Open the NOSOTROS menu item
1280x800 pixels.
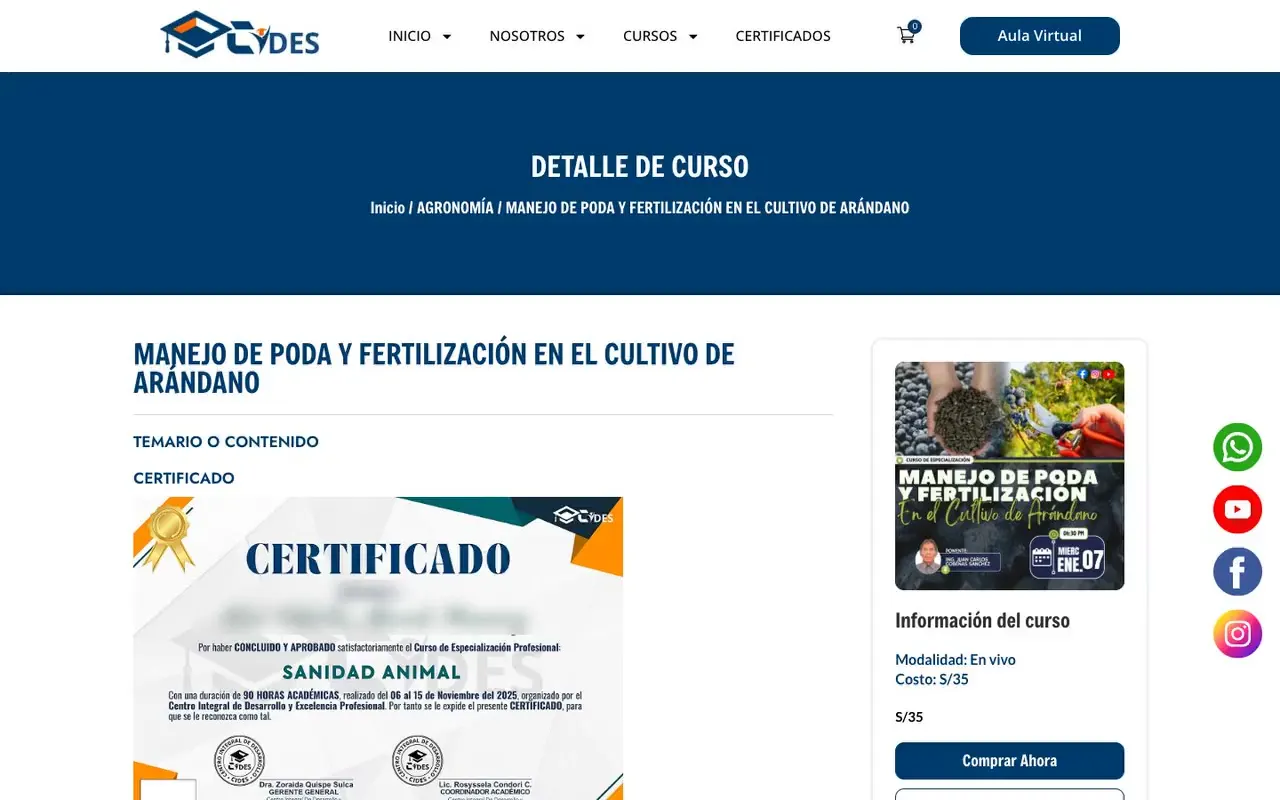[527, 36]
